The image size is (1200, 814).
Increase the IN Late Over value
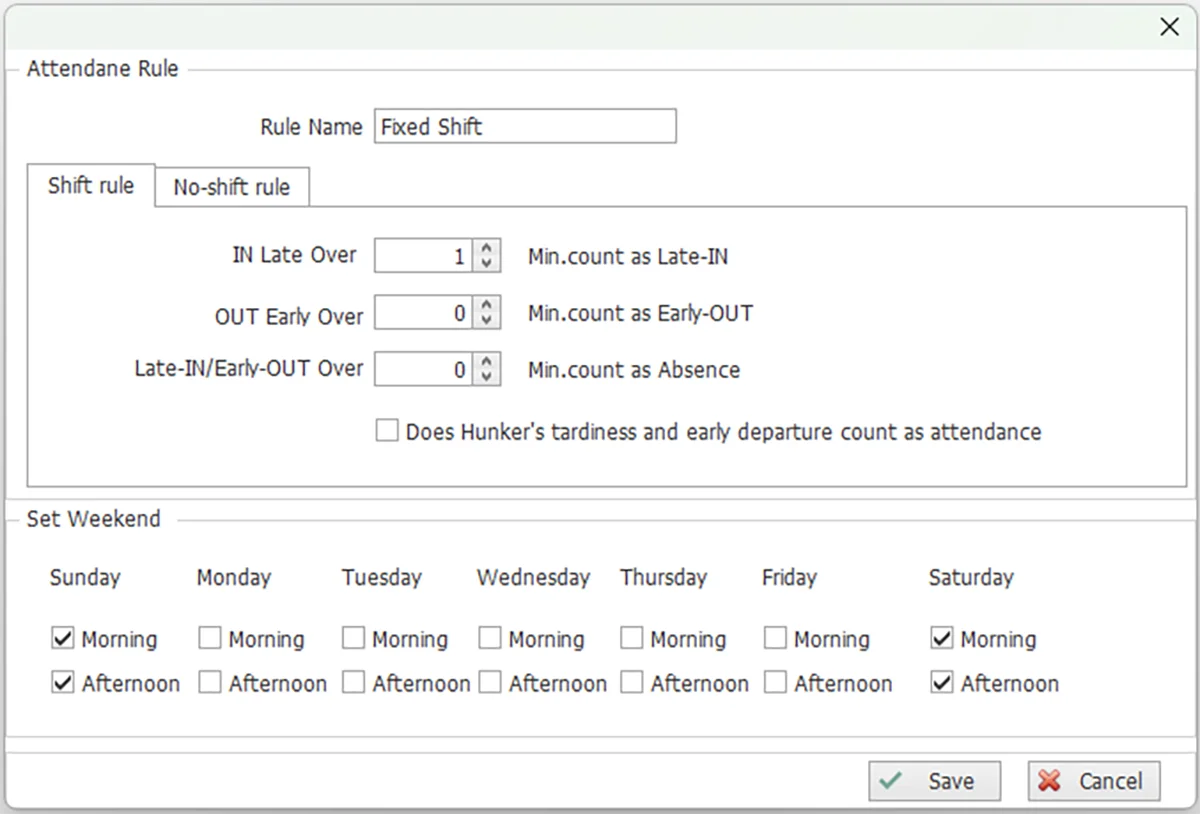(x=486, y=248)
